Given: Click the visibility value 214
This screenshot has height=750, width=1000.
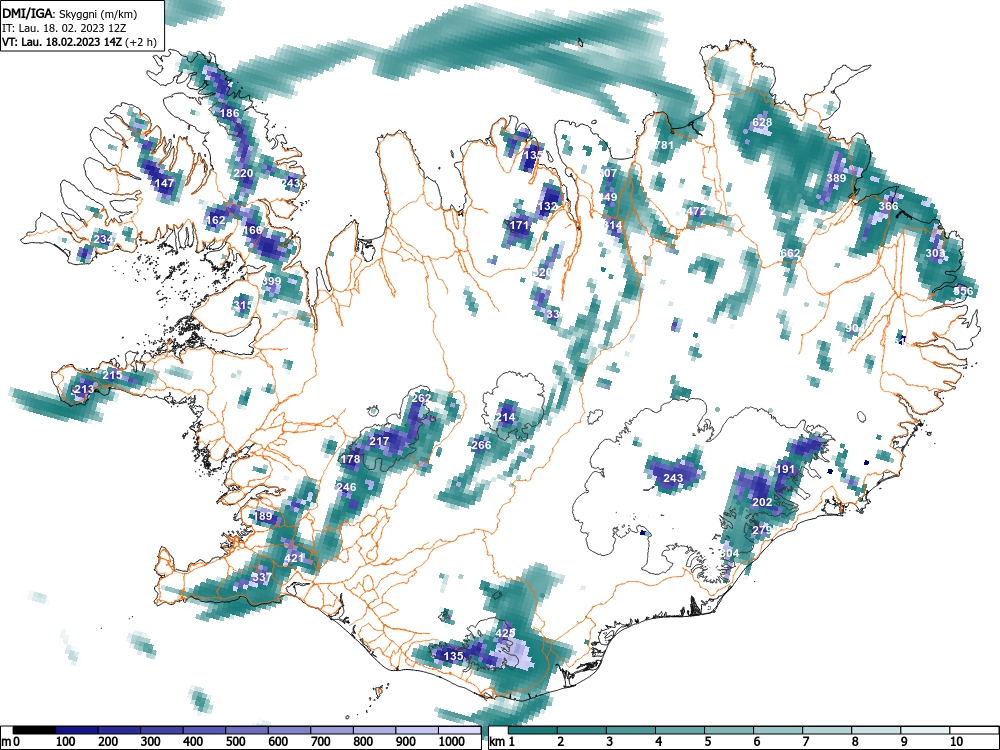Looking at the screenshot, I should [505, 418].
